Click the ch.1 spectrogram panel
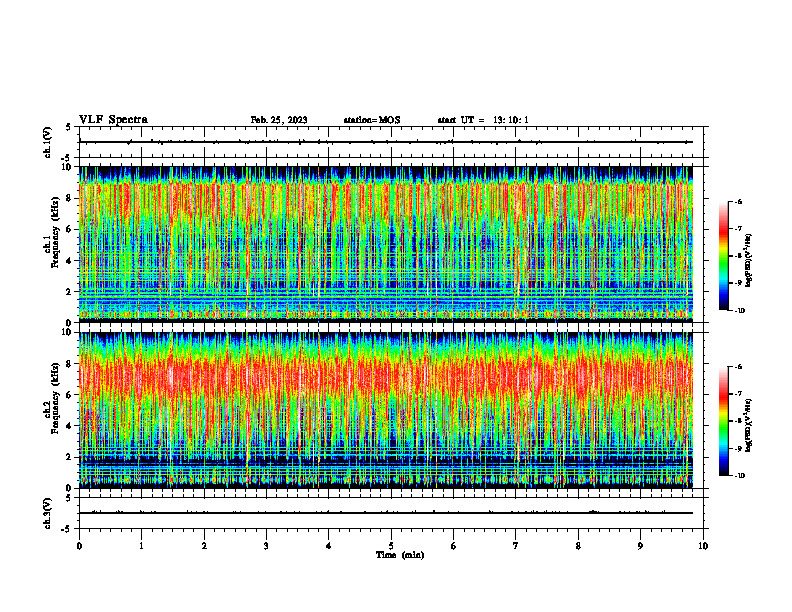 point(386,244)
